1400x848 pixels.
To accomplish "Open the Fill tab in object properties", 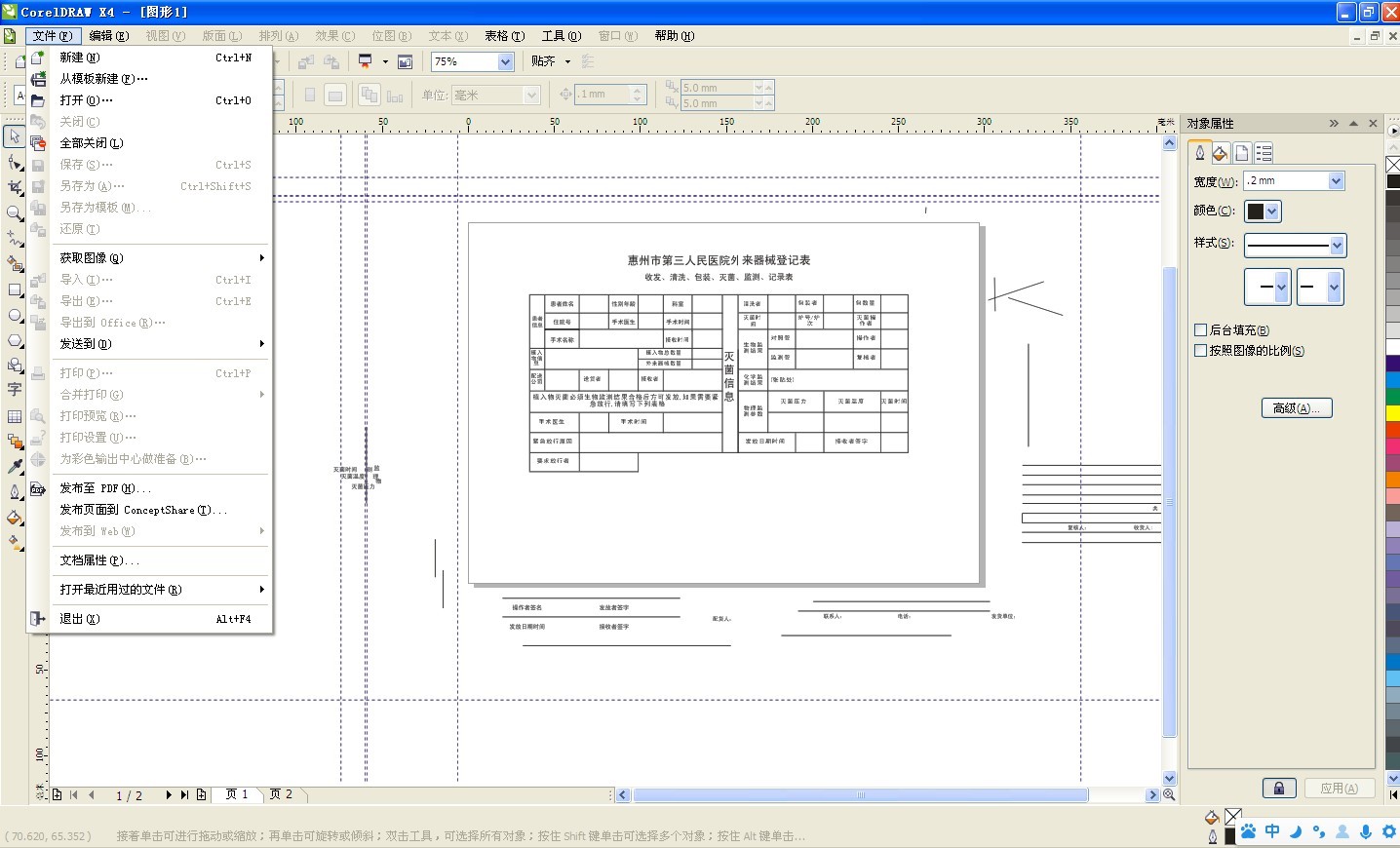I will point(1220,153).
